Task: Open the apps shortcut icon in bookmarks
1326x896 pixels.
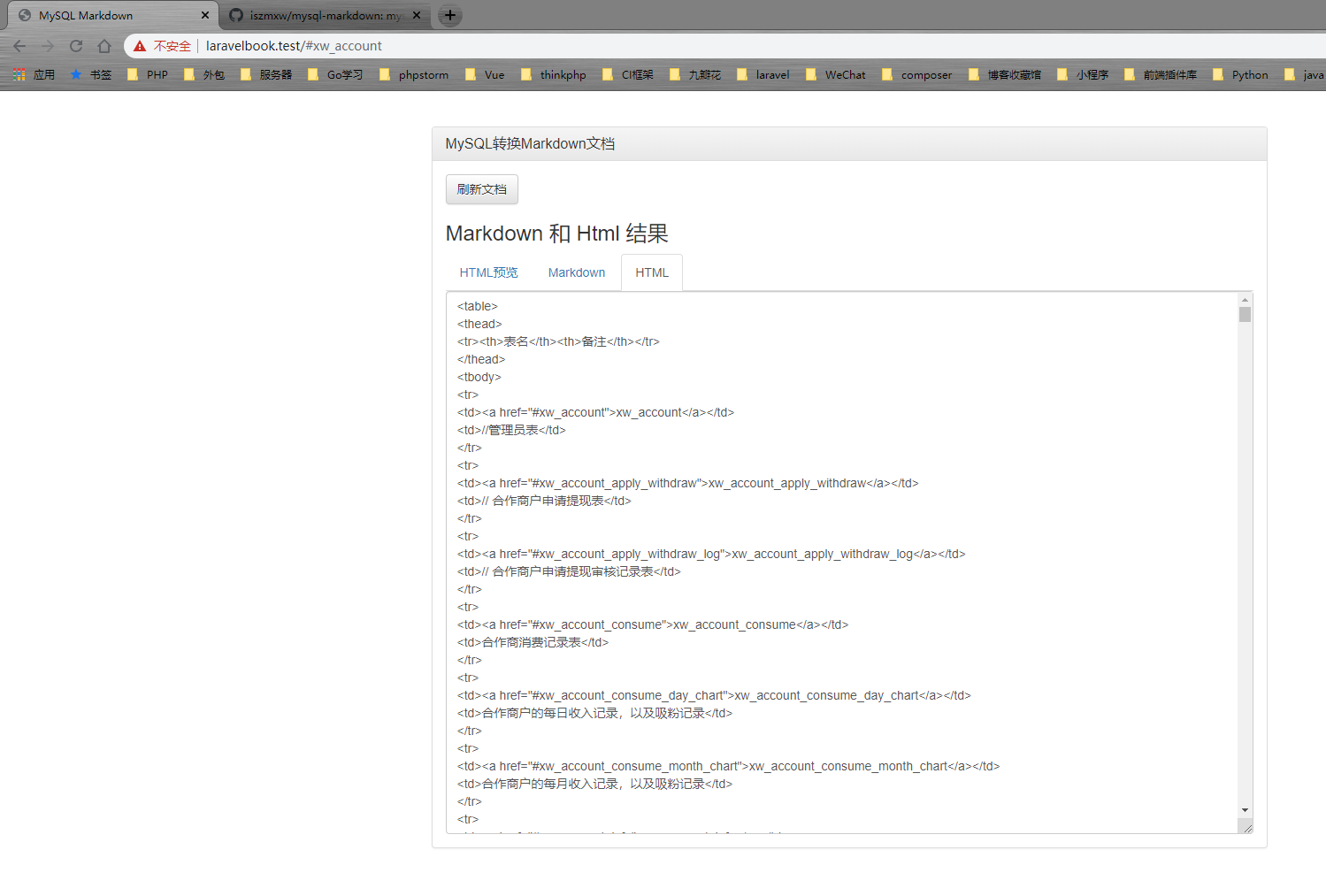Action: pyautogui.click(x=19, y=75)
